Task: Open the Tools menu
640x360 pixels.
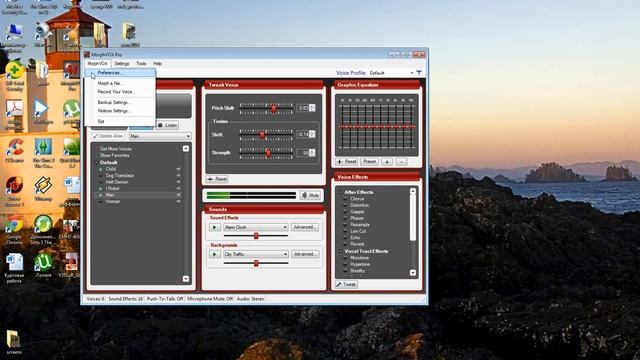Action: coord(141,64)
